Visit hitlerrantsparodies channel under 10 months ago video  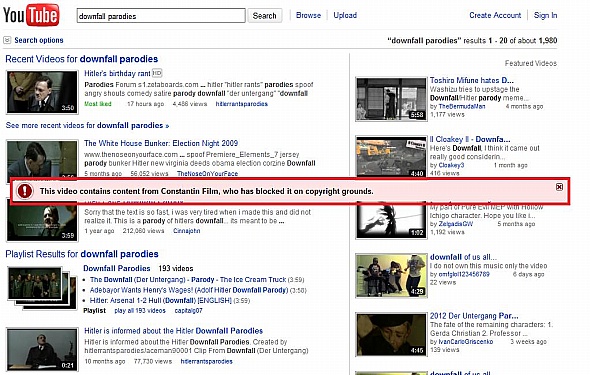click(x=207, y=361)
